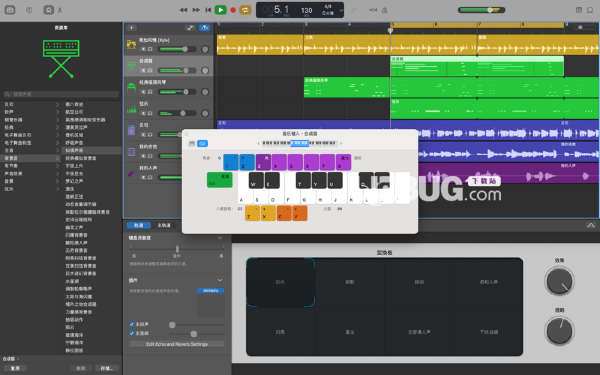Start playback with the green play button
This screenshot has height=375, width=600.
220,10
